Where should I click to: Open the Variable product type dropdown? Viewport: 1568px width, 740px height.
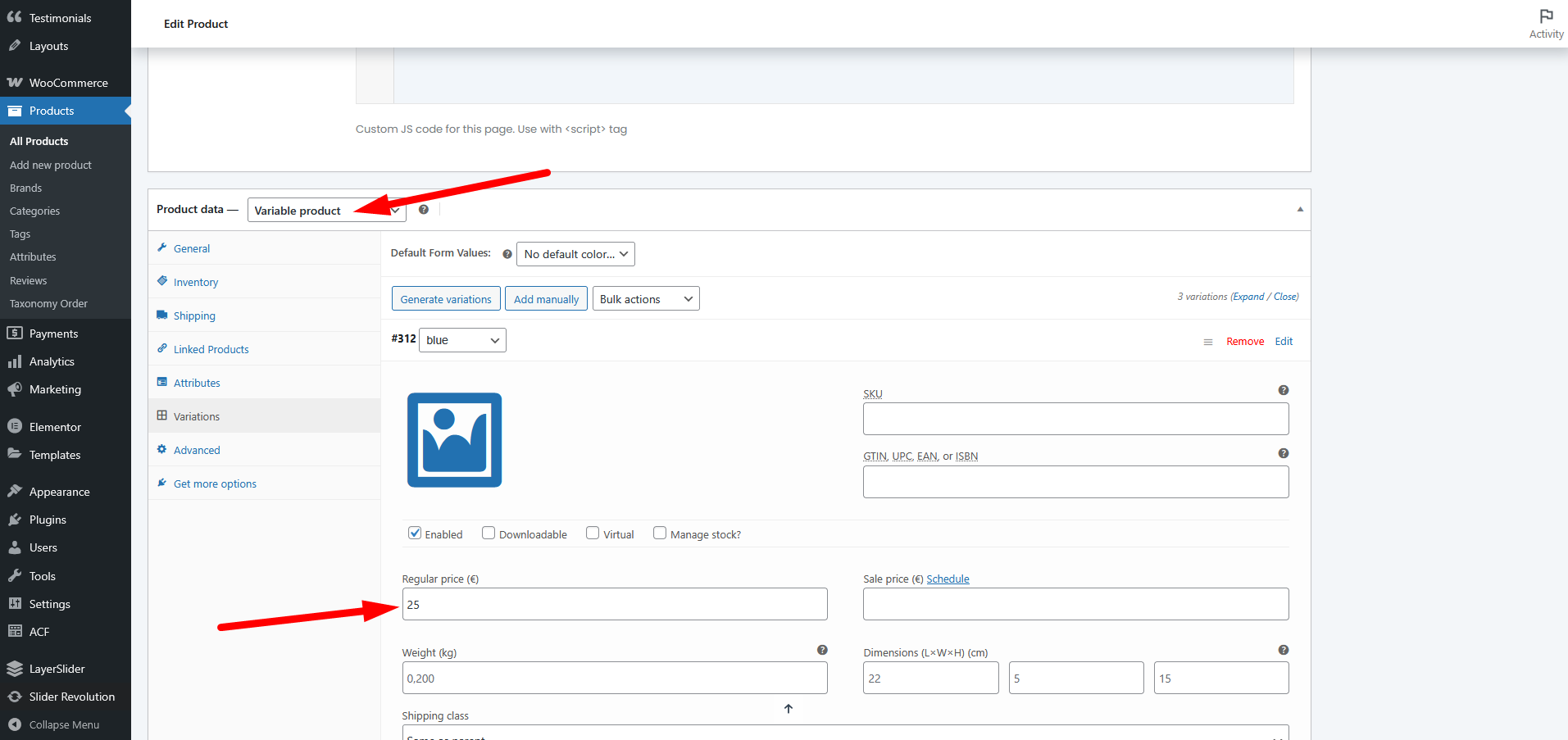click(326, 211)
